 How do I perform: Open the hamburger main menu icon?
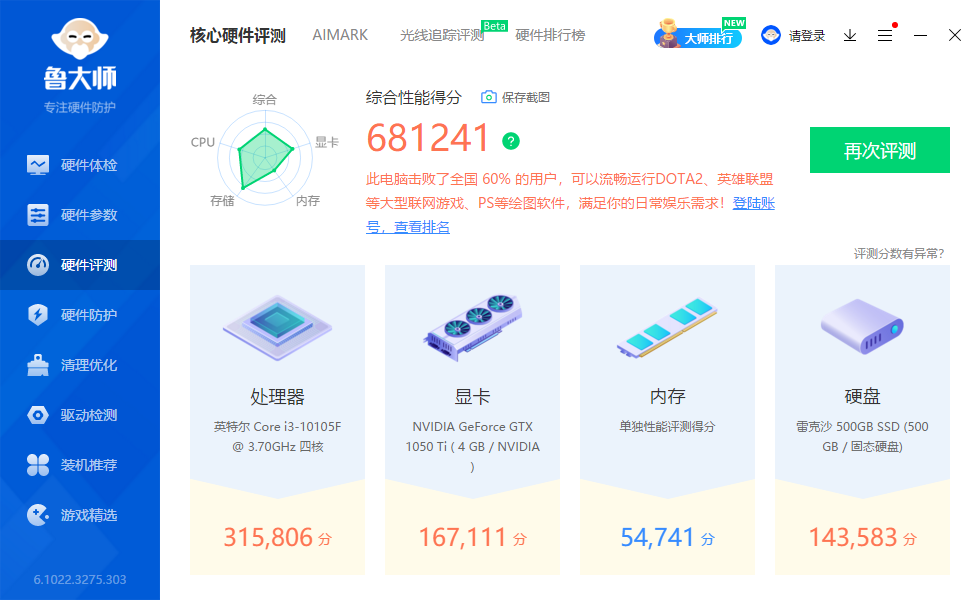click(884, 36)
